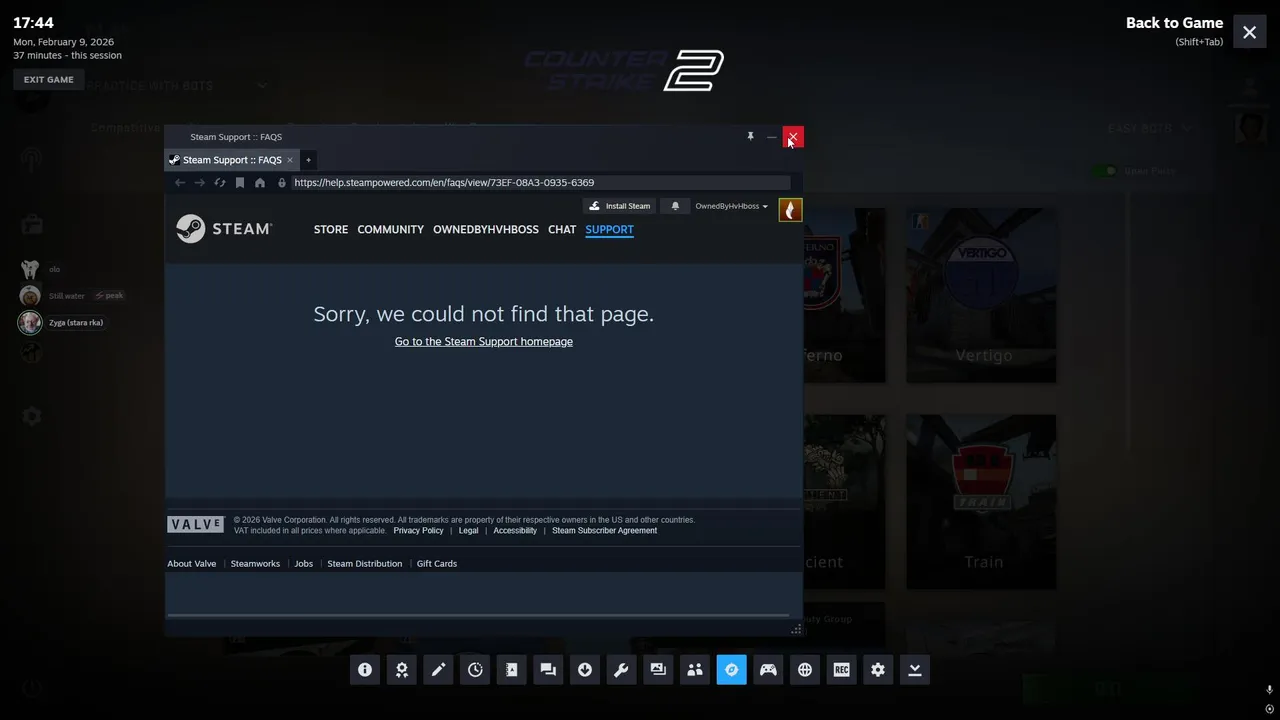
Task: Open overlay settings via the gear icon
Action: coord(878,670)
